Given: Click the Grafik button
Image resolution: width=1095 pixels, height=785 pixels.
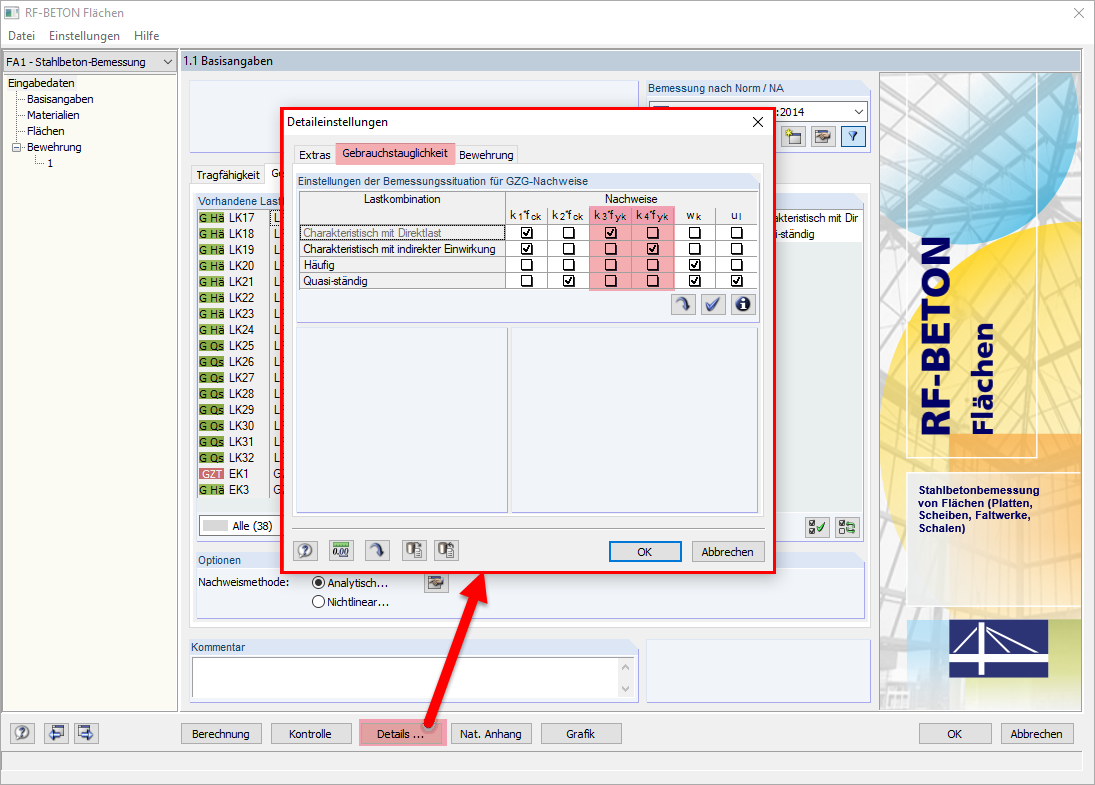Looking at the screenshot, I should click(x=580, y=733).
